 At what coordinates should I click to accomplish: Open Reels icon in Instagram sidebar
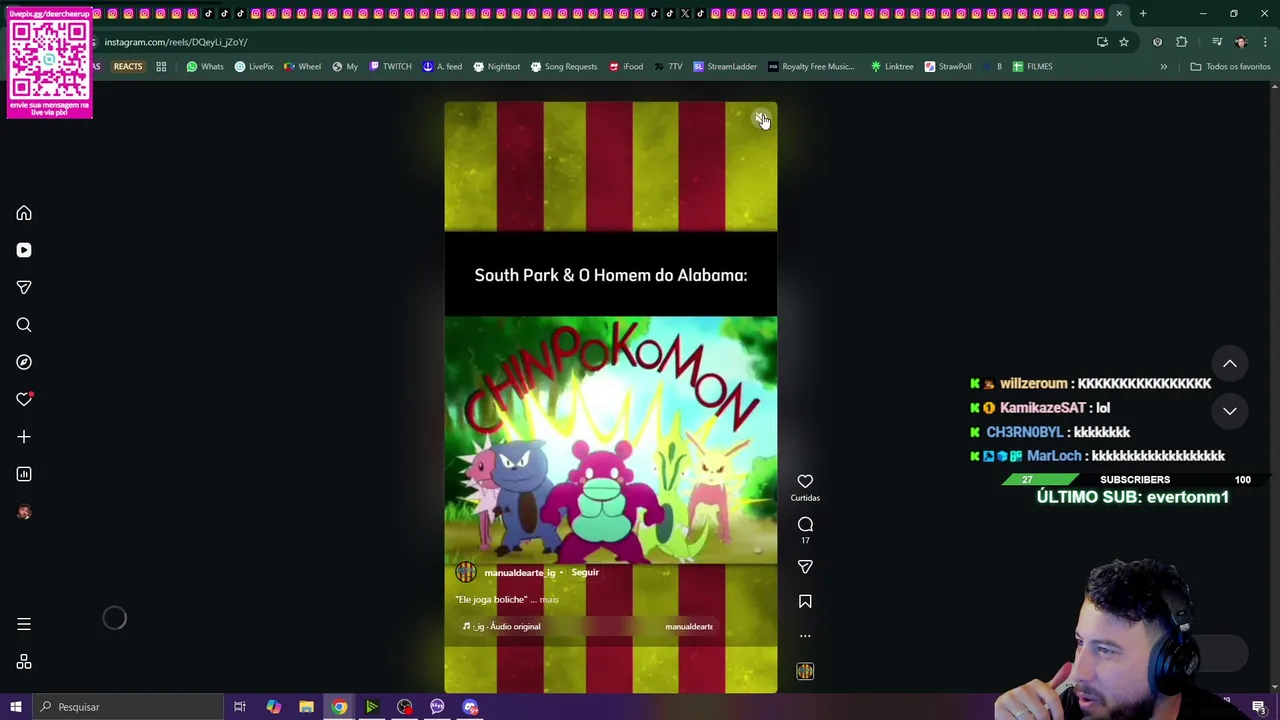tap(24, 250)
